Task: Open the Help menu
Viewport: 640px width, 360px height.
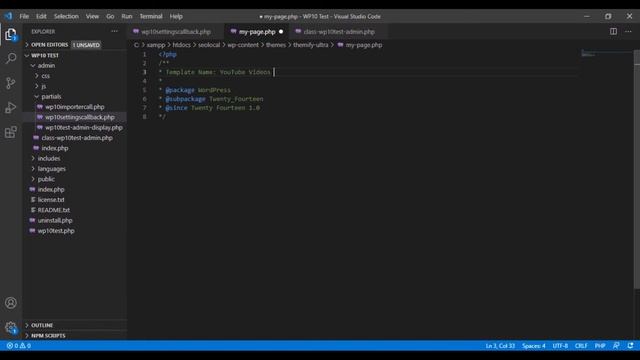Action: tap(176, 16)
